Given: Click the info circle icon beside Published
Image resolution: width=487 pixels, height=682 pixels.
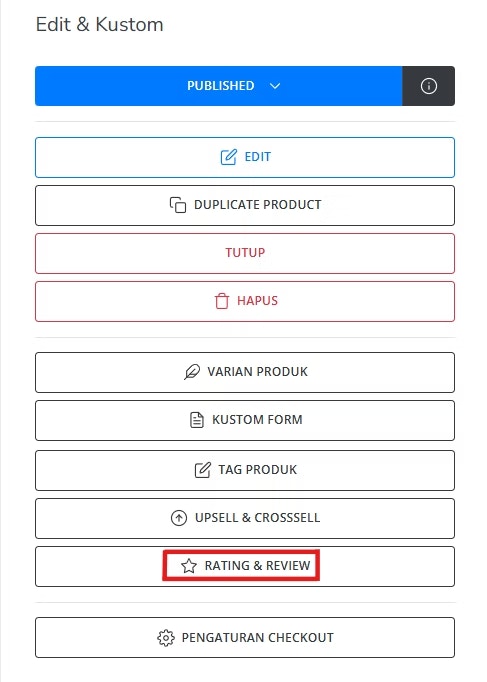Looking at the screenshot, I should (x=428, y=86).
